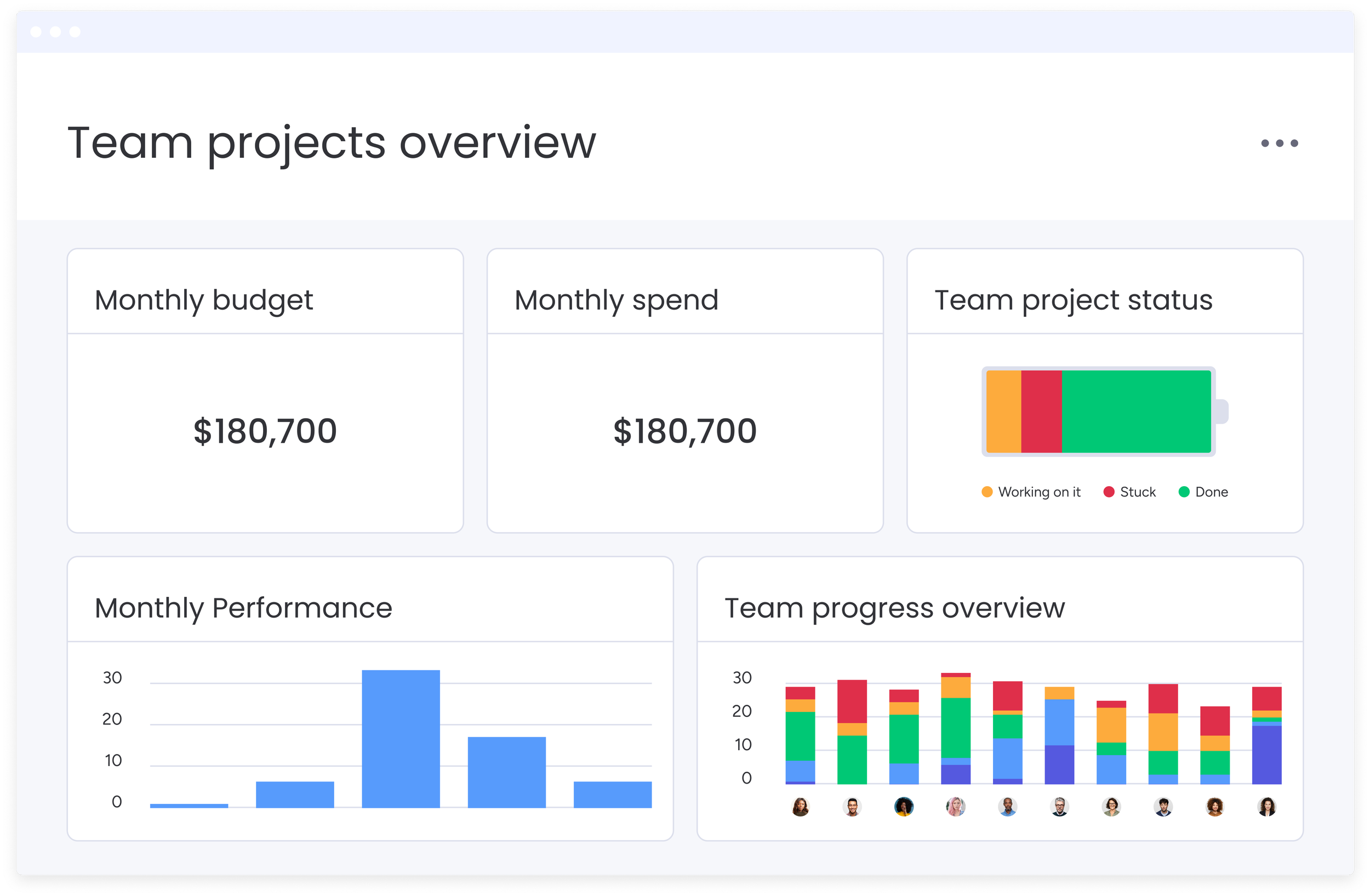
Task: Click the last team member avatar
Action: [x=1266, y=807]
